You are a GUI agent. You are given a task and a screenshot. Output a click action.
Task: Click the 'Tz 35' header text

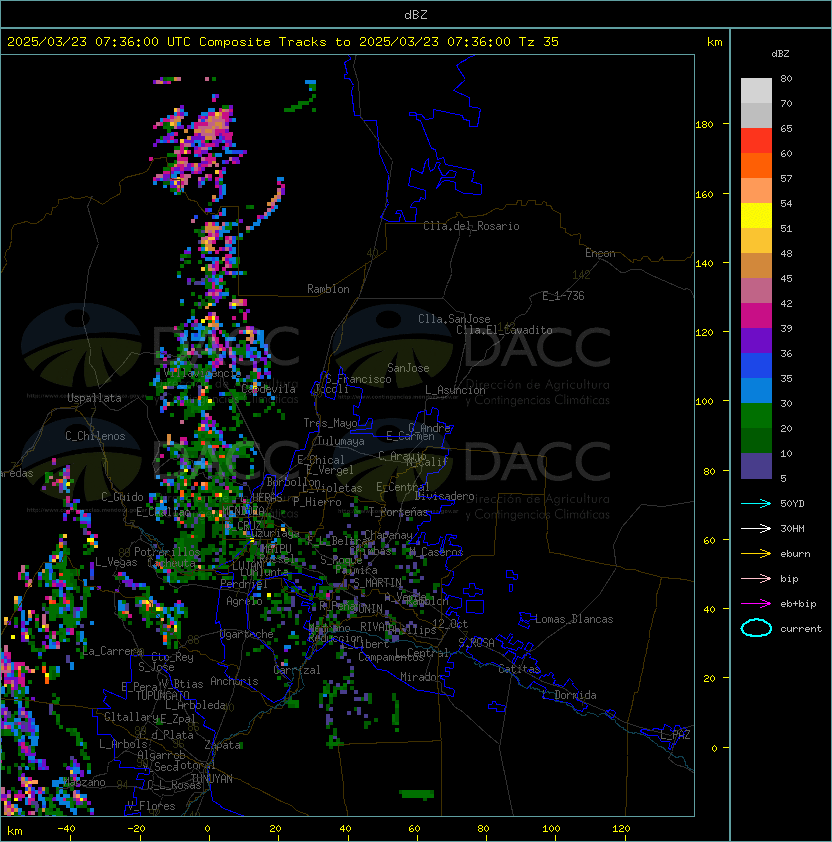pyautogui.click(x=539, y=42)
